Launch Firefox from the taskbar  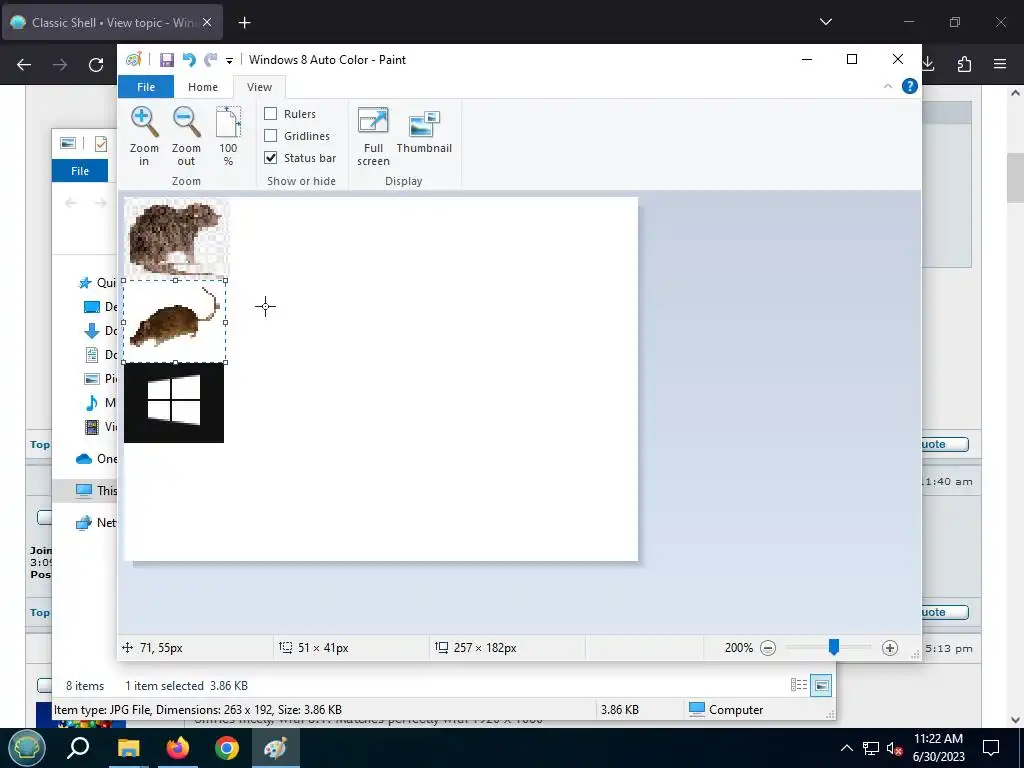(x=178, y=748)
